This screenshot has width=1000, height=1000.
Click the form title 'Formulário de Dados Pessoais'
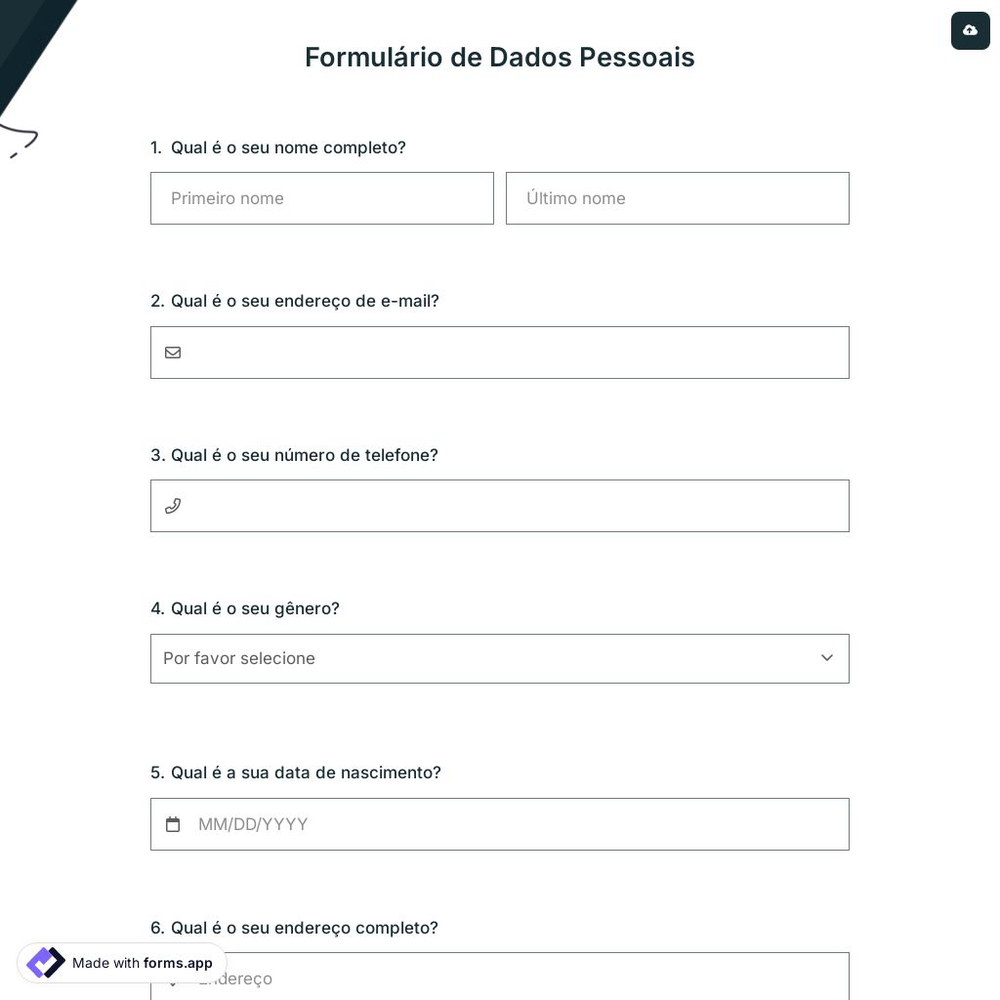click(x=500, y=57)
